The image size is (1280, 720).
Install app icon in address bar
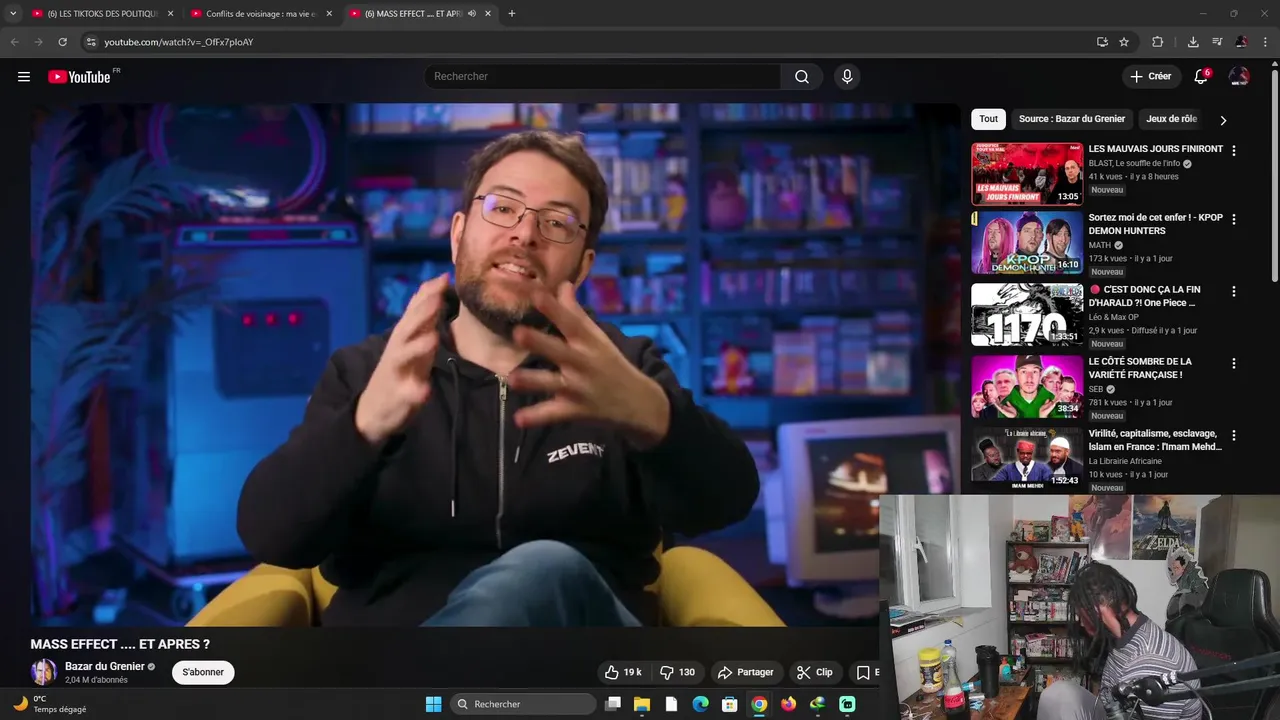pos(1102,42)
